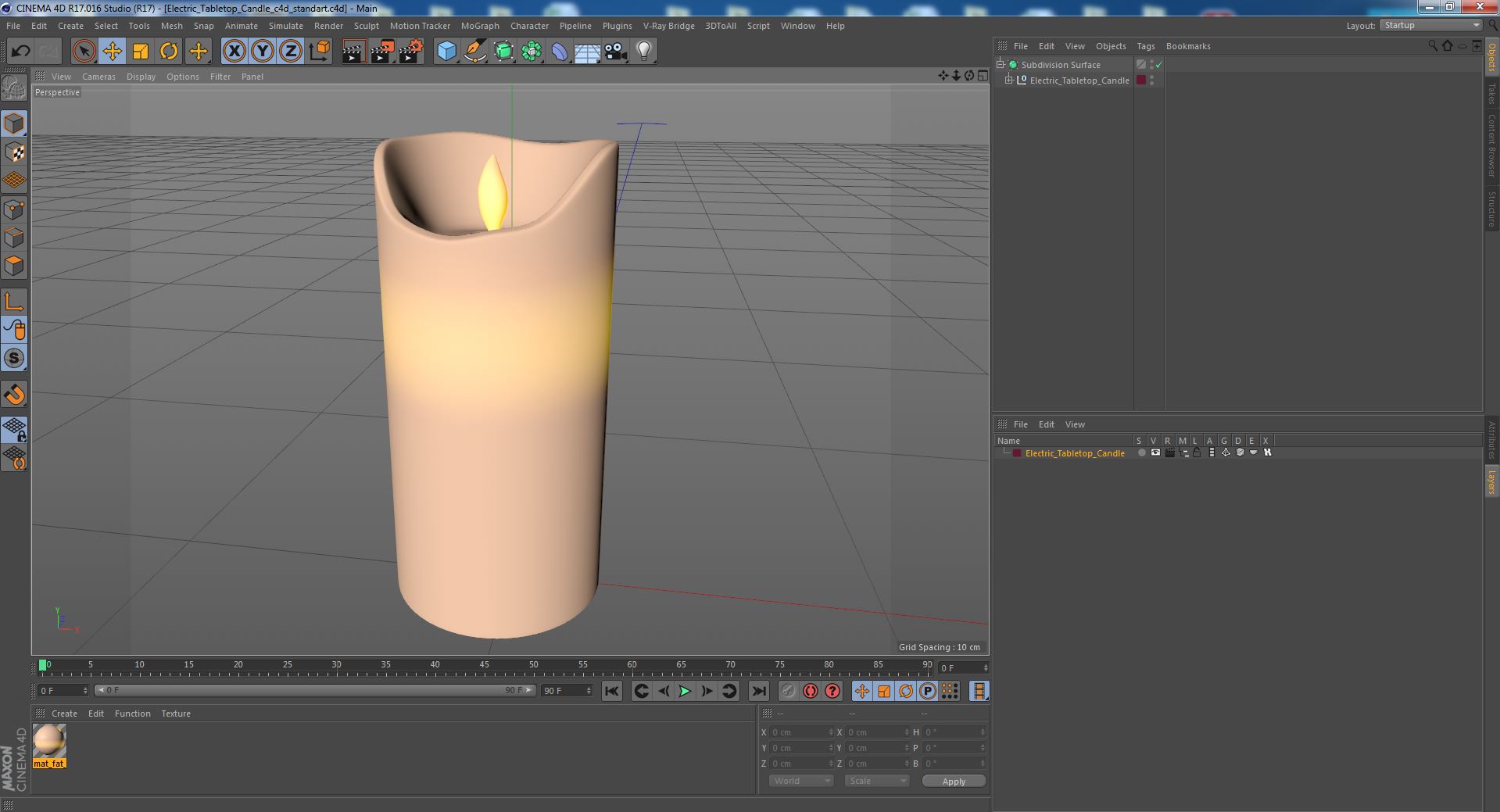Click the Electric_Tabletop_Candle layer color swatch
Screen dimensions: 1500x812
click(1016, 453)
